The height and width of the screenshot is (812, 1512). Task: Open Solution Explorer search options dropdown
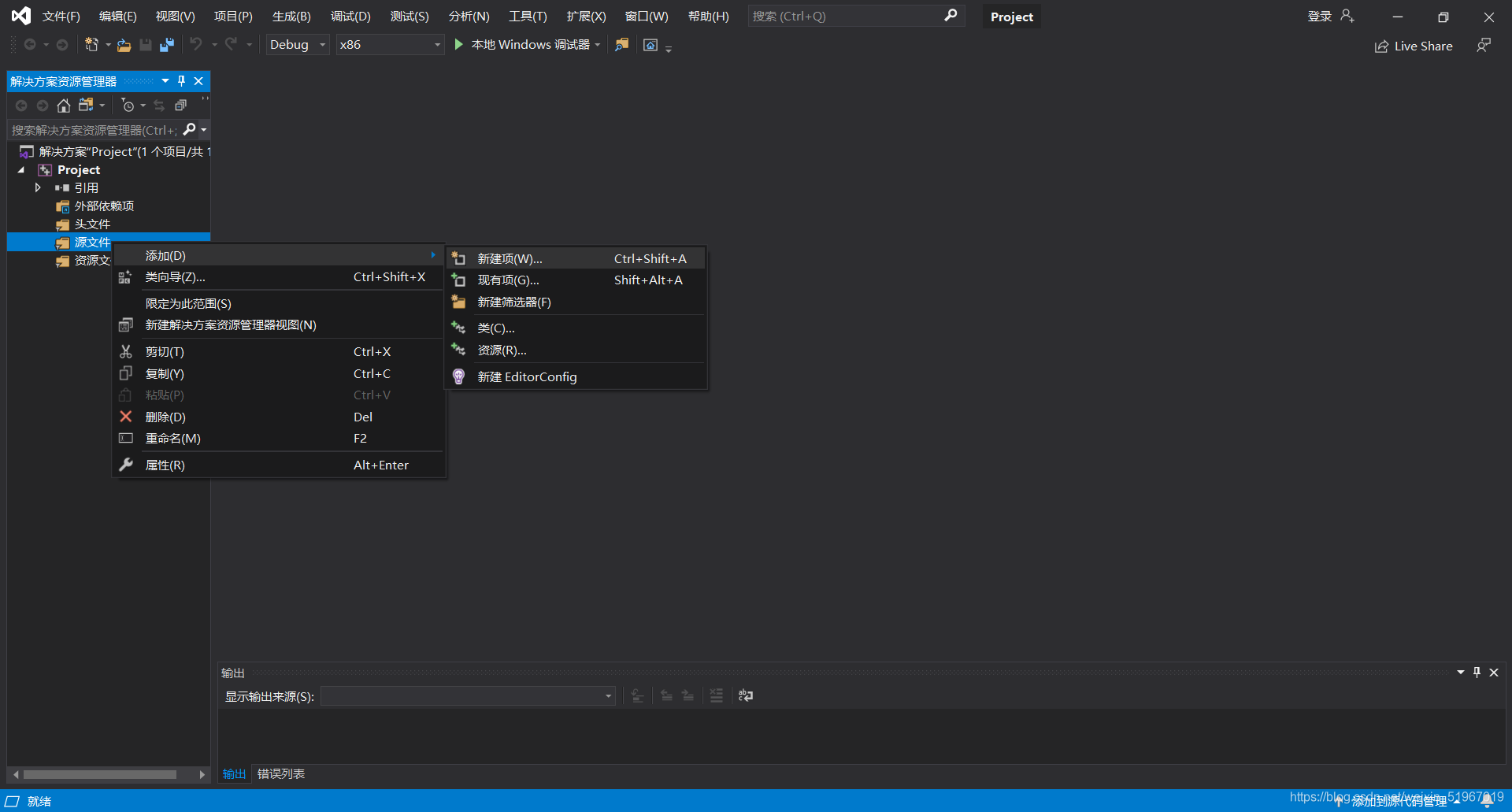coord(204,129)
